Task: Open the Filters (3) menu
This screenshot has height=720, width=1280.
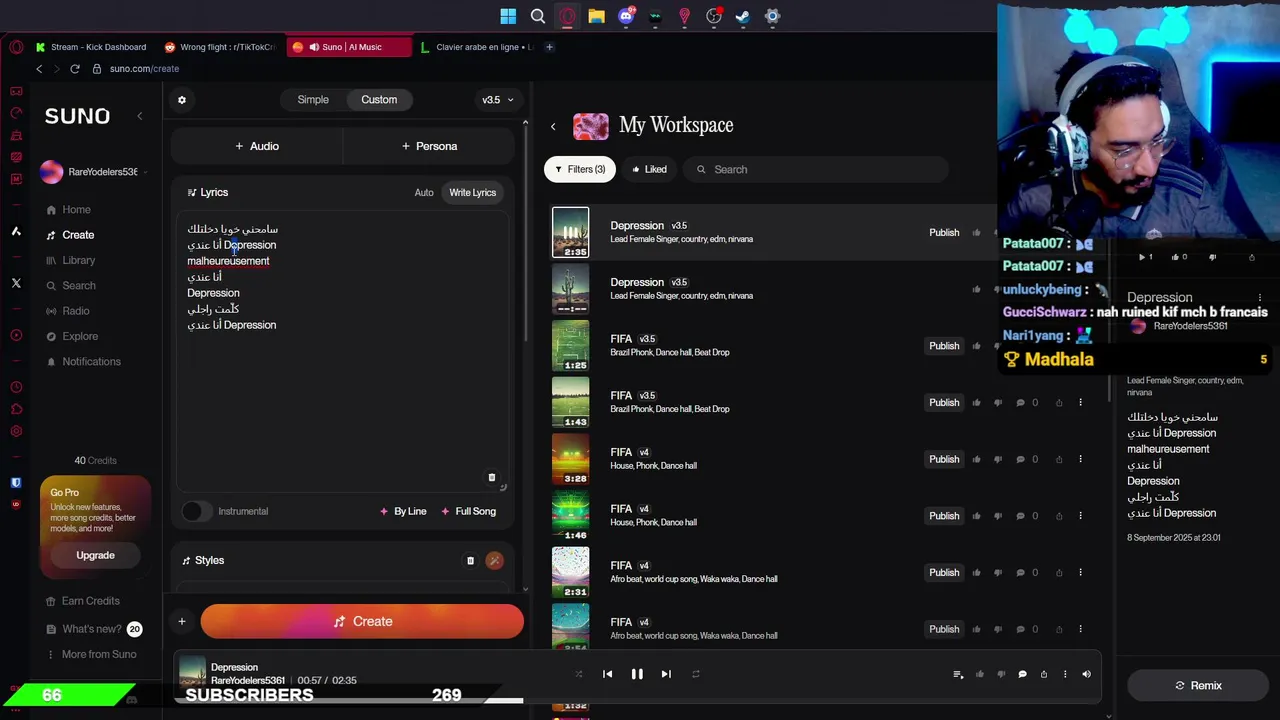Action: [579, 170]
